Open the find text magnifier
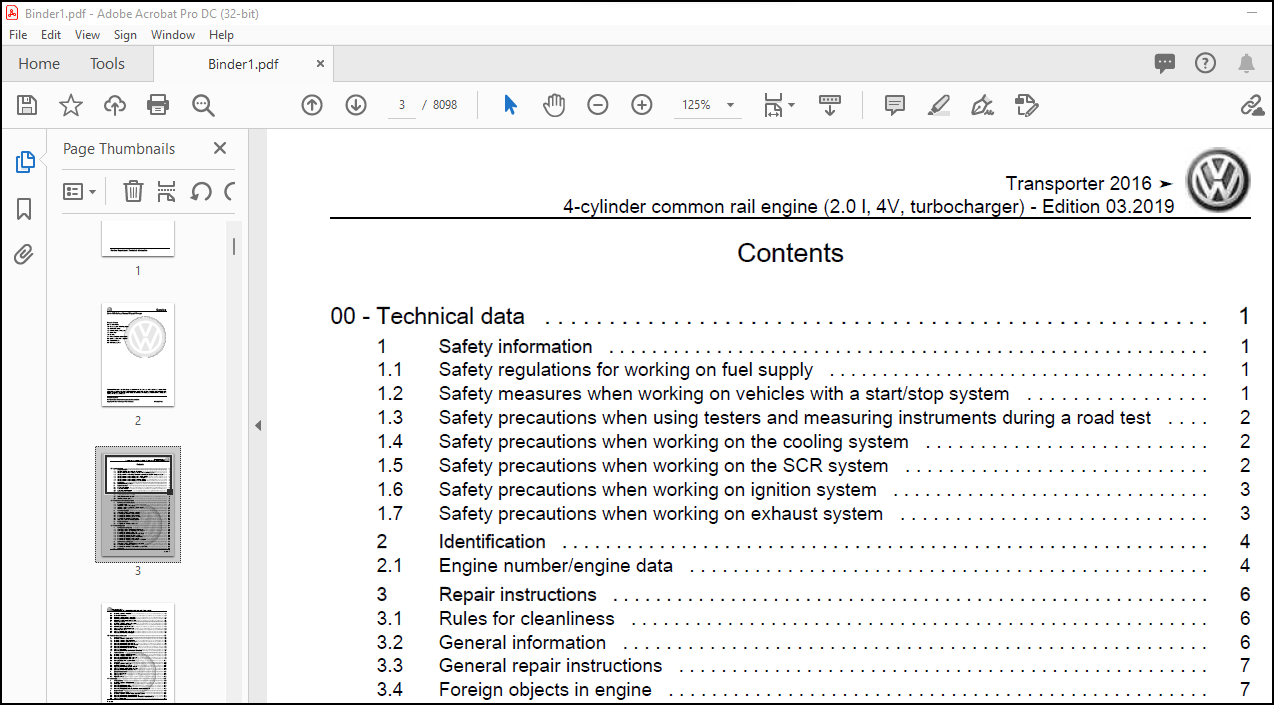This screenshot has height=705, width=1274. [x=203, y=105]
